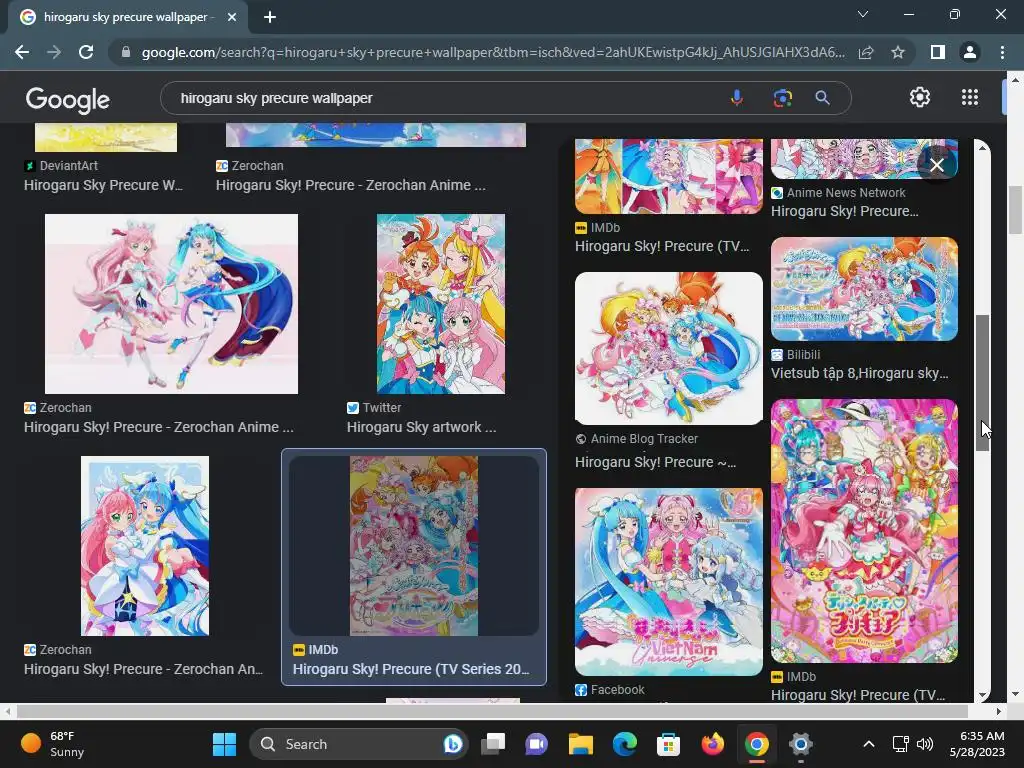Click the voice search microphone icon
Image resolution: width=1024 pixels, height=768 pixels.
tap(736, 98)
